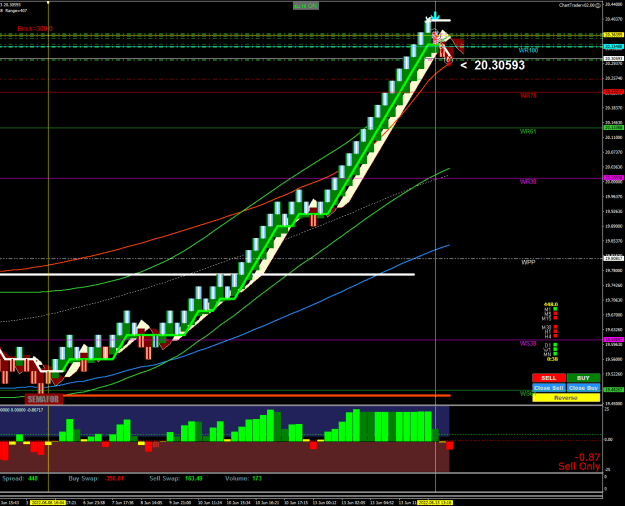This screenshot has width=625, height=506.
Task: Select the WS38 pivot level label
Action: pos(528,343)
